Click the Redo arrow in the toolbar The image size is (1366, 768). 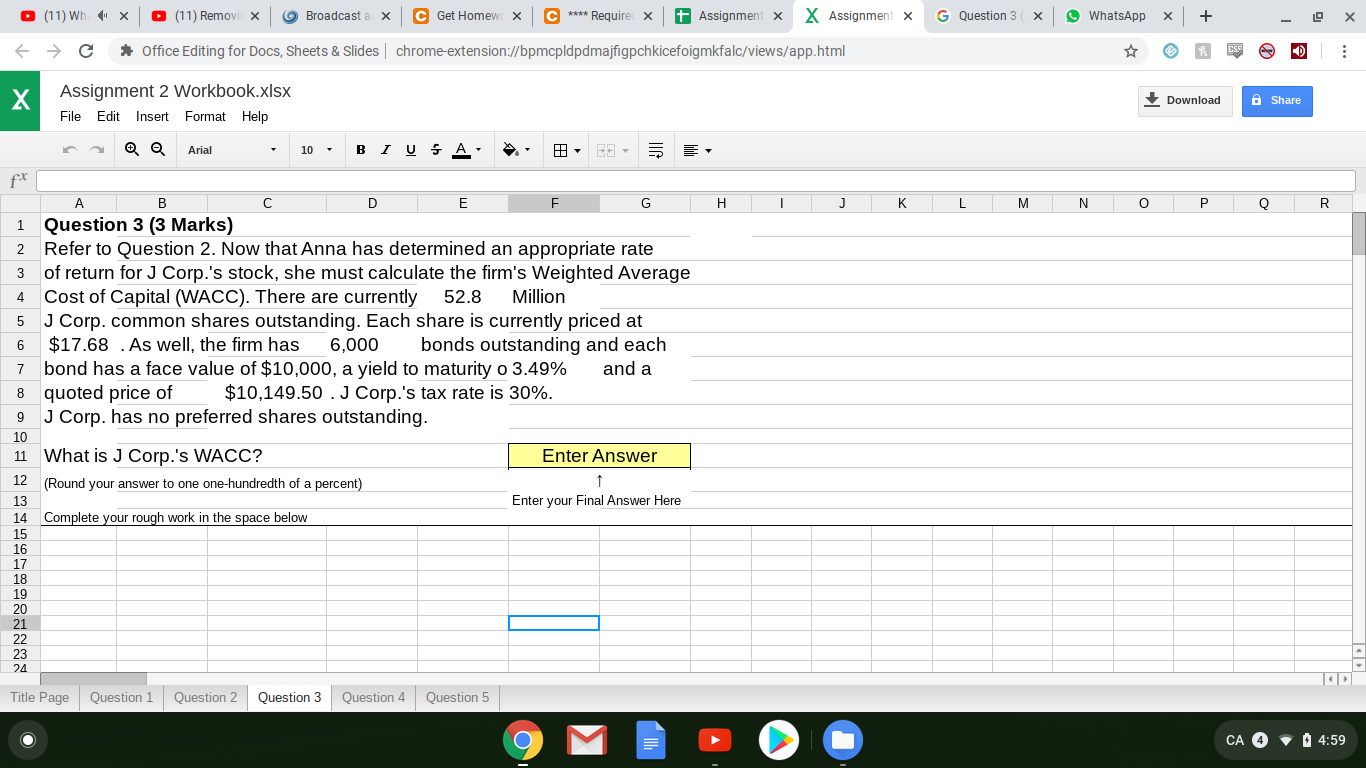click(98, 150)
